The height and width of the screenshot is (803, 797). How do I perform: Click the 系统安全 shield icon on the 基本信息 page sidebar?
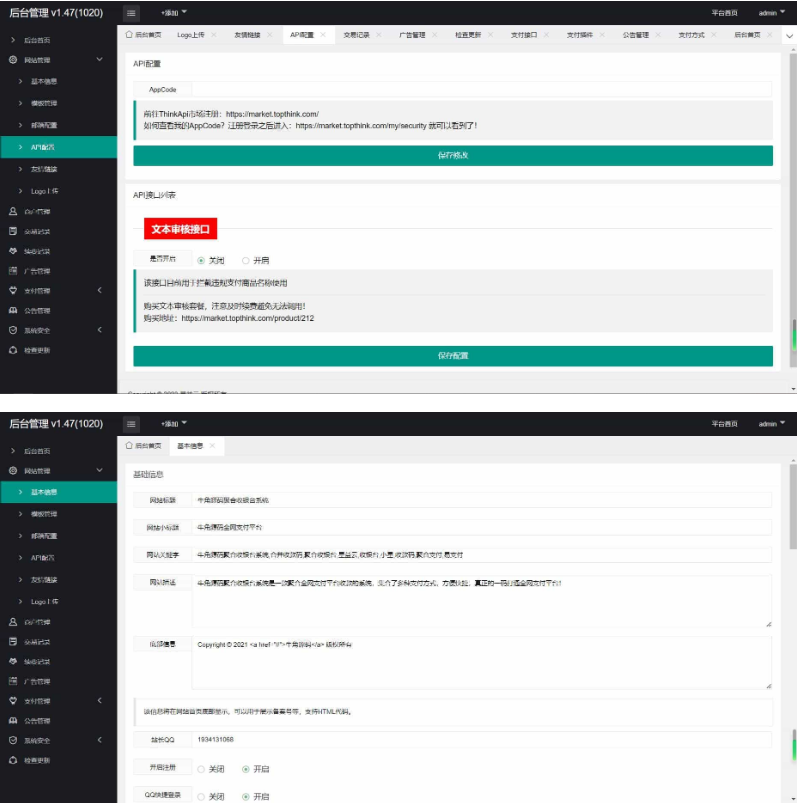tap(13, 739)
